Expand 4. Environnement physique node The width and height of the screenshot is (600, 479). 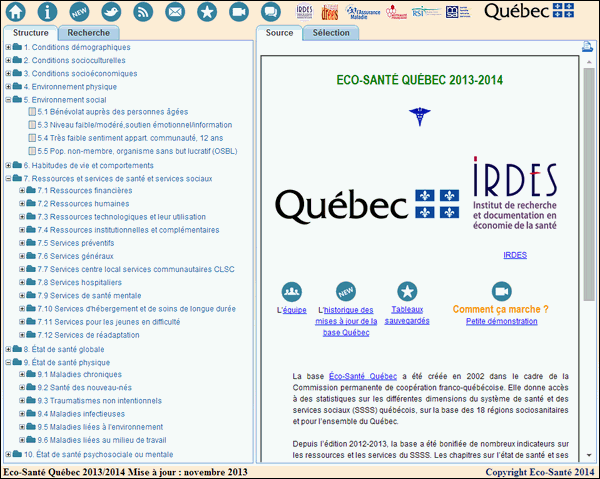[8, 86]
